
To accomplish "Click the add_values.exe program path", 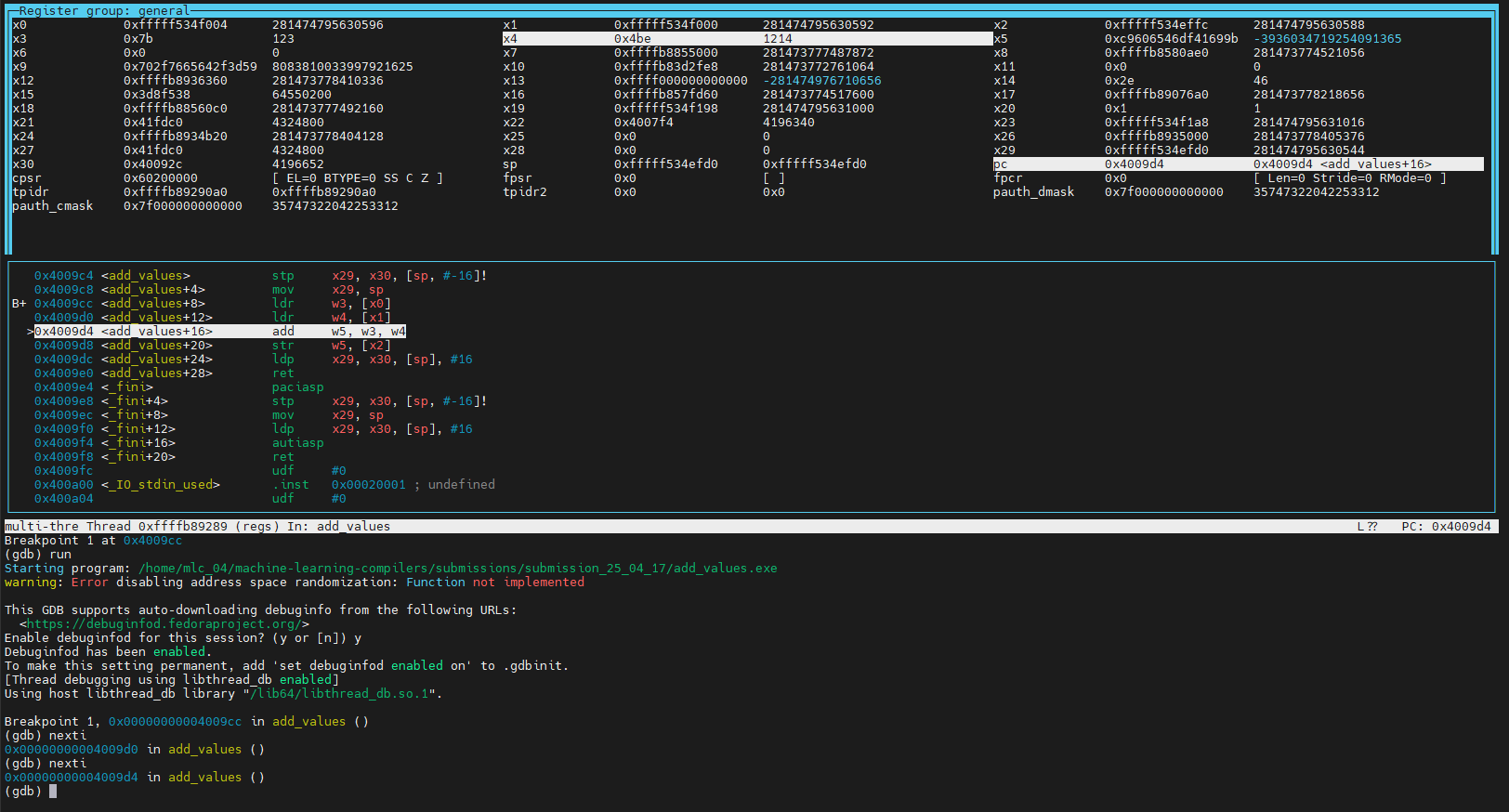I will click(458, 569).
